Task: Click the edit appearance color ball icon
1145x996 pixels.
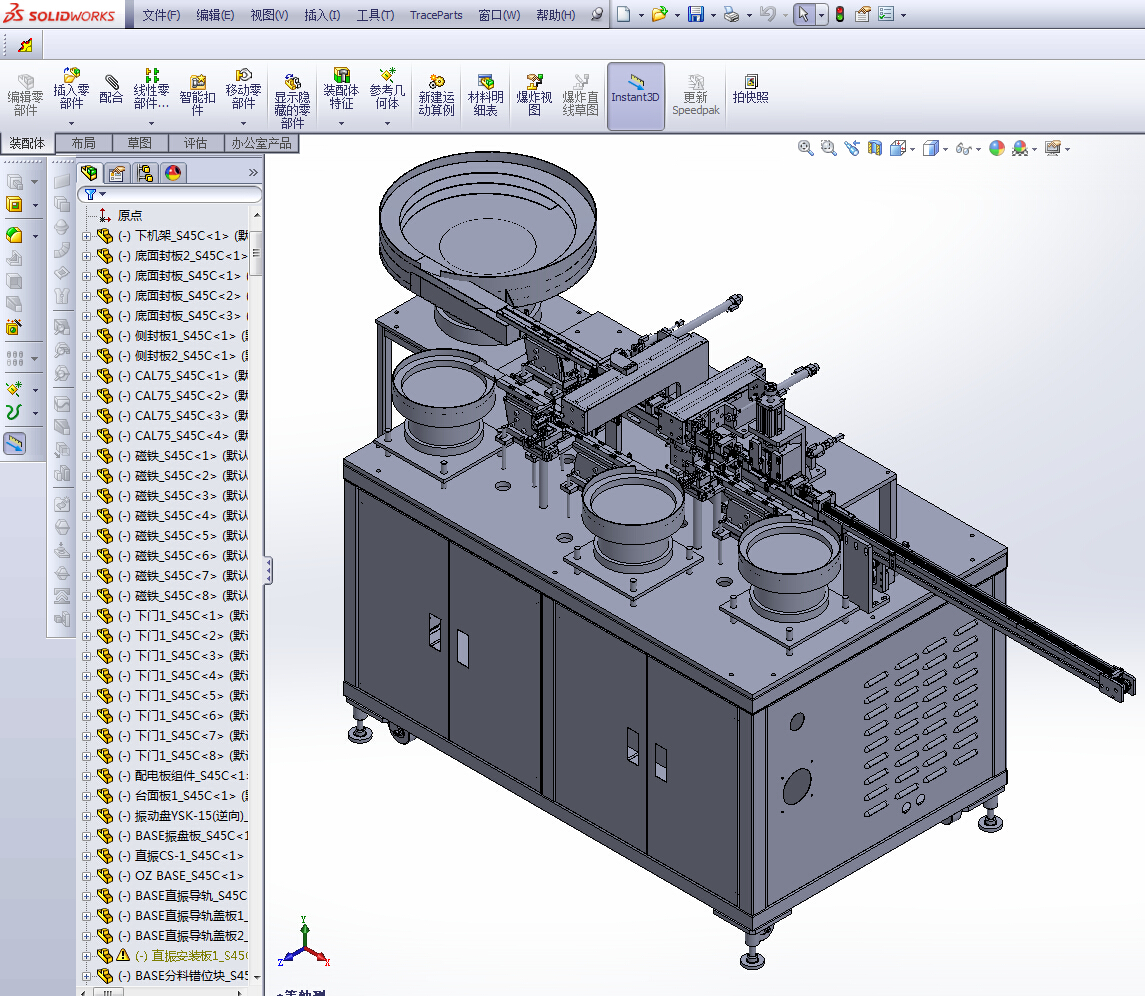Action: [x=996, y=148]
